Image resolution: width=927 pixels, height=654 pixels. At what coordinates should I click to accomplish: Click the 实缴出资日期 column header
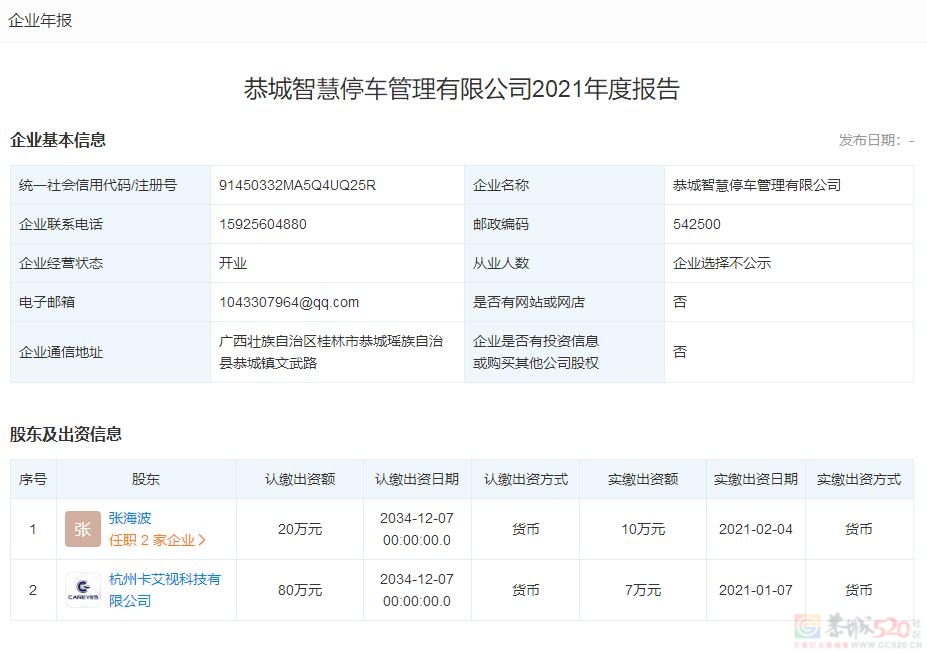click(755, 479)
